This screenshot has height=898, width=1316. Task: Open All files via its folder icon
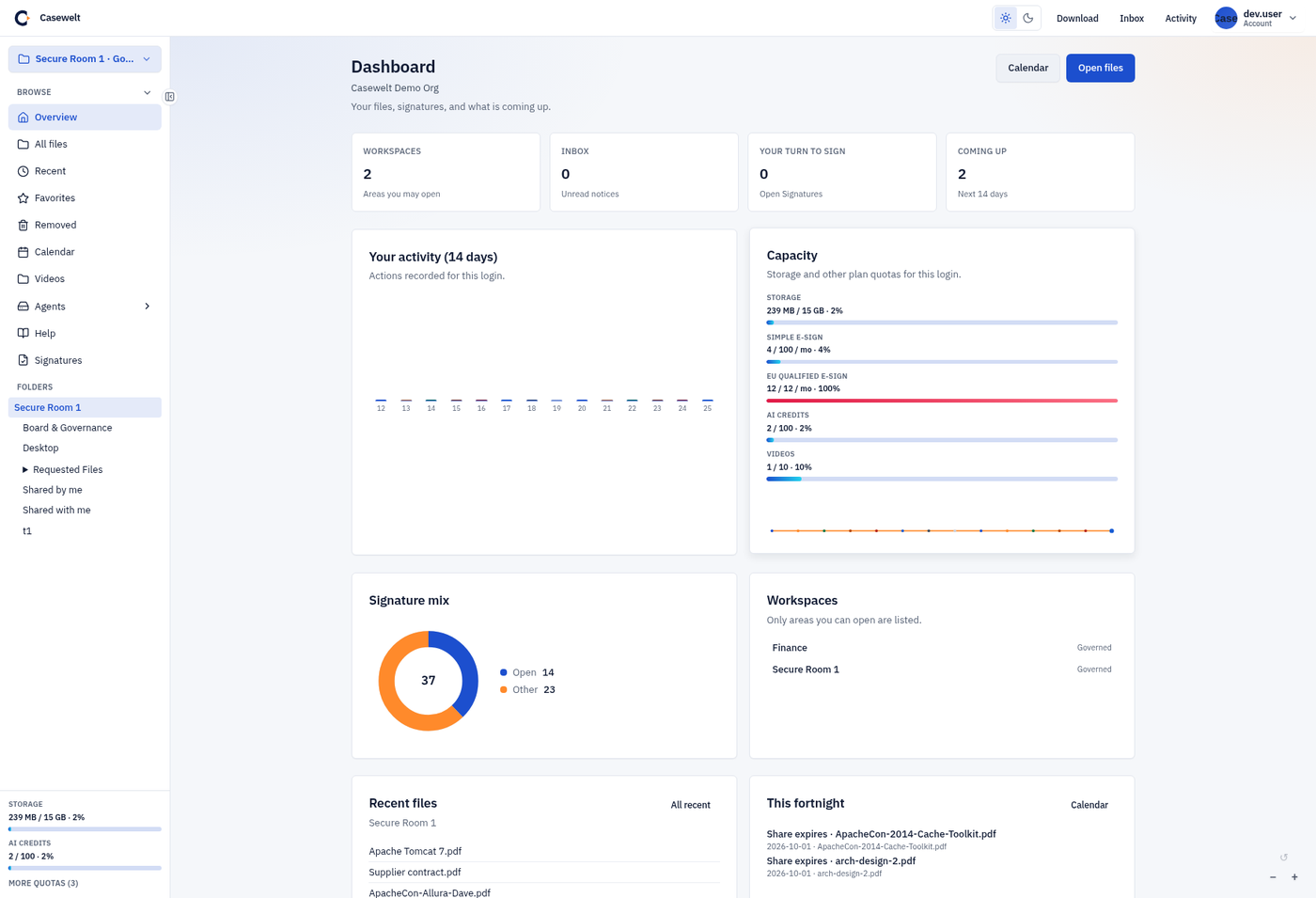tap(23, 144)
